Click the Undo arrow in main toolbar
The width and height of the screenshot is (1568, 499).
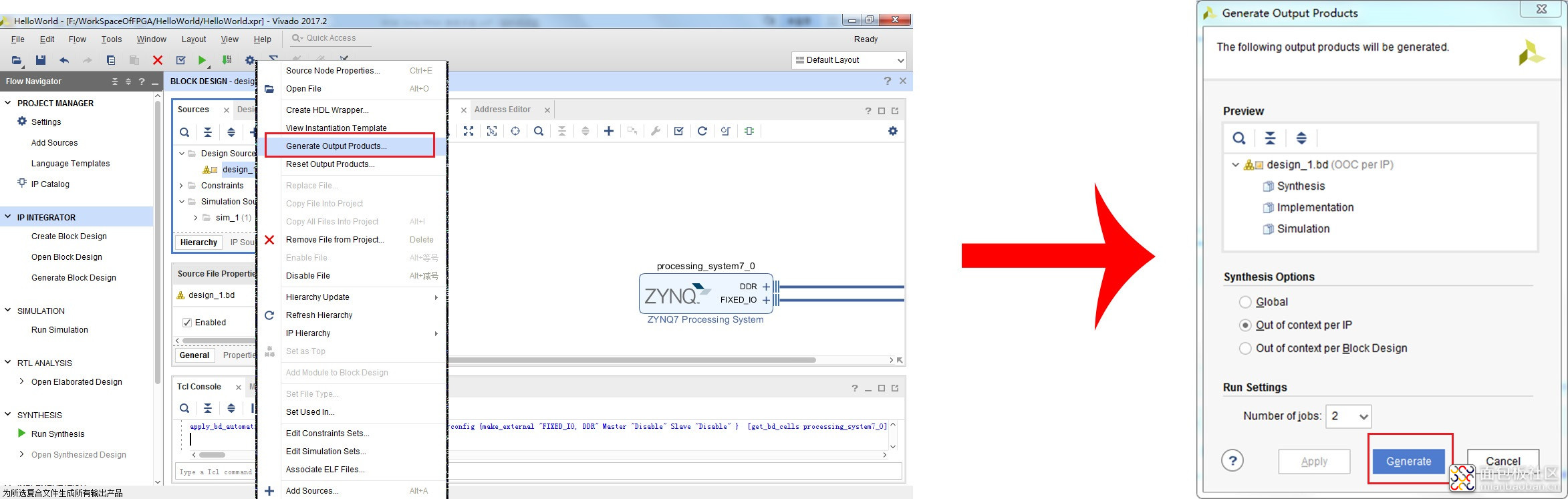click(x=64, y=60)
